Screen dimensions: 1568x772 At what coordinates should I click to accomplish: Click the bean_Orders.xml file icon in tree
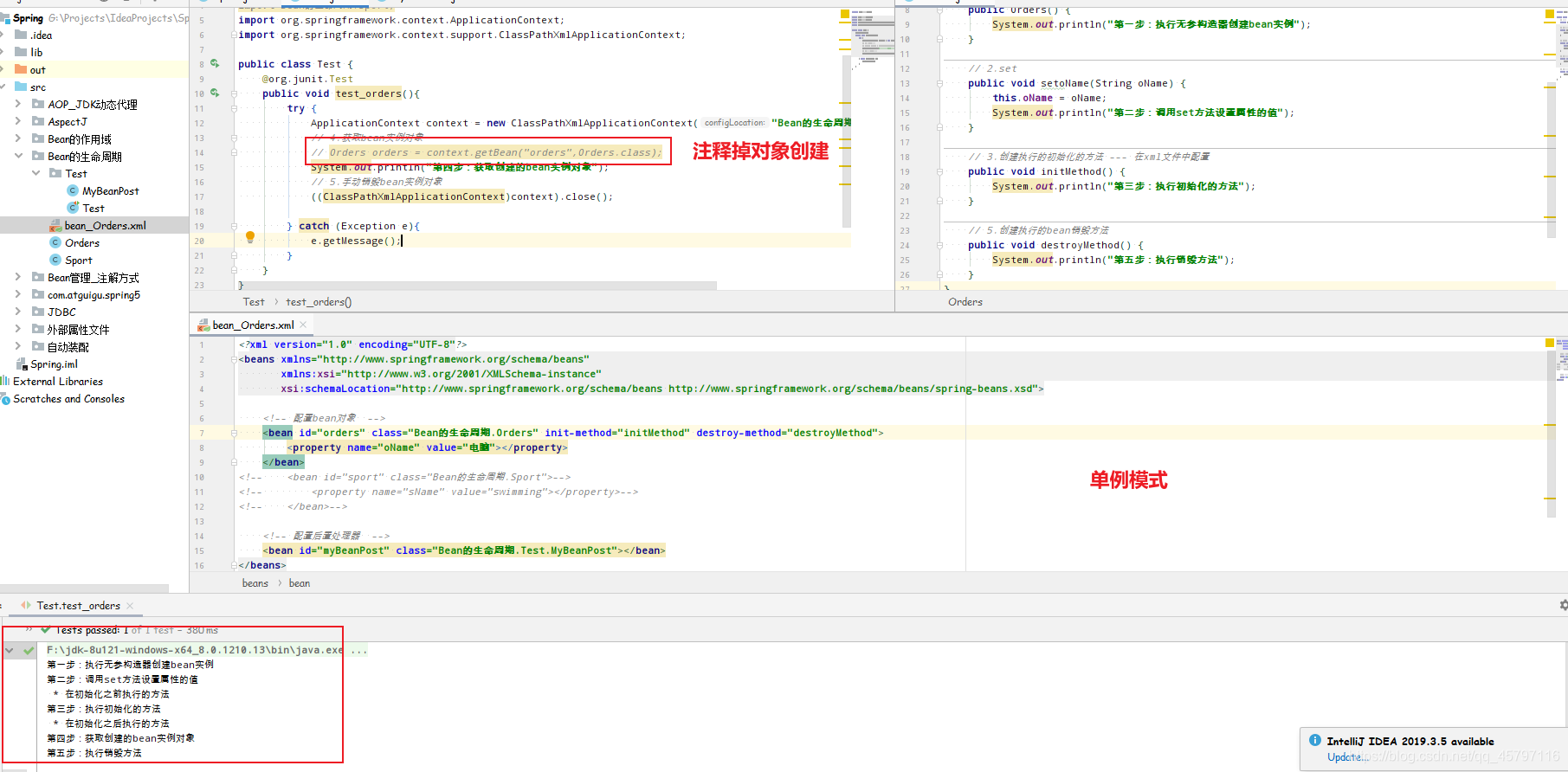[55, 225]
